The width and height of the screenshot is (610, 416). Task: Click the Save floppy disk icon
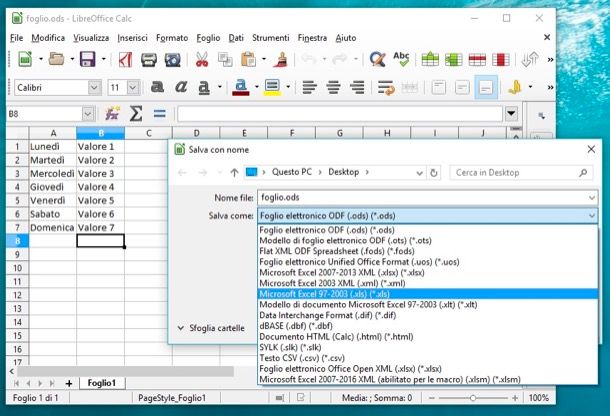[x=88, y=60]
